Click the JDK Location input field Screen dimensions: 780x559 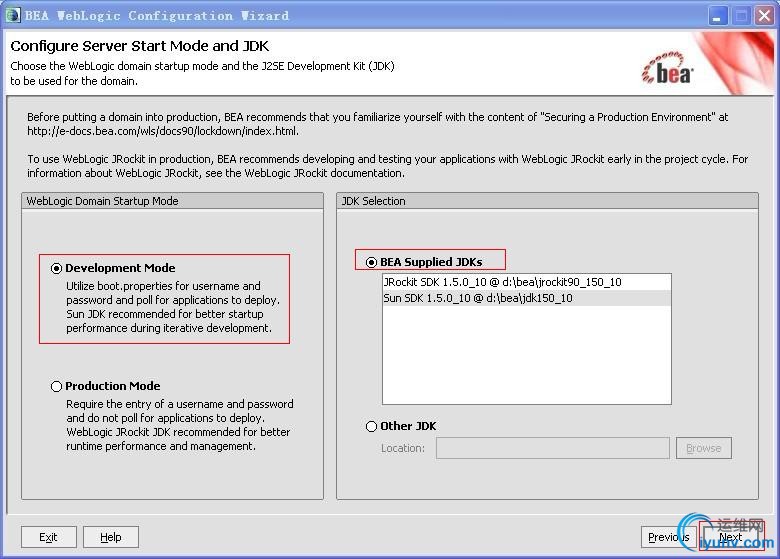click(x=553, y=448)
